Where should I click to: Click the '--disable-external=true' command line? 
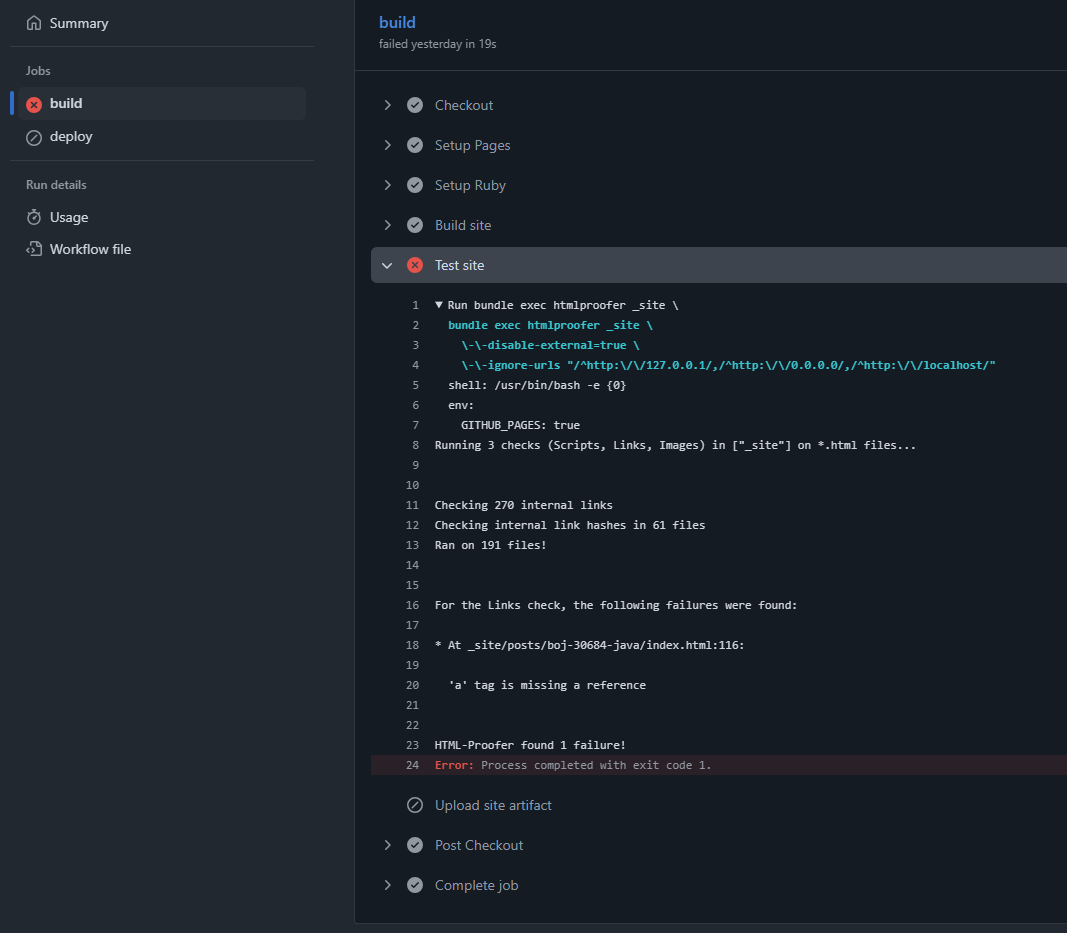click(x=550, y=345)
